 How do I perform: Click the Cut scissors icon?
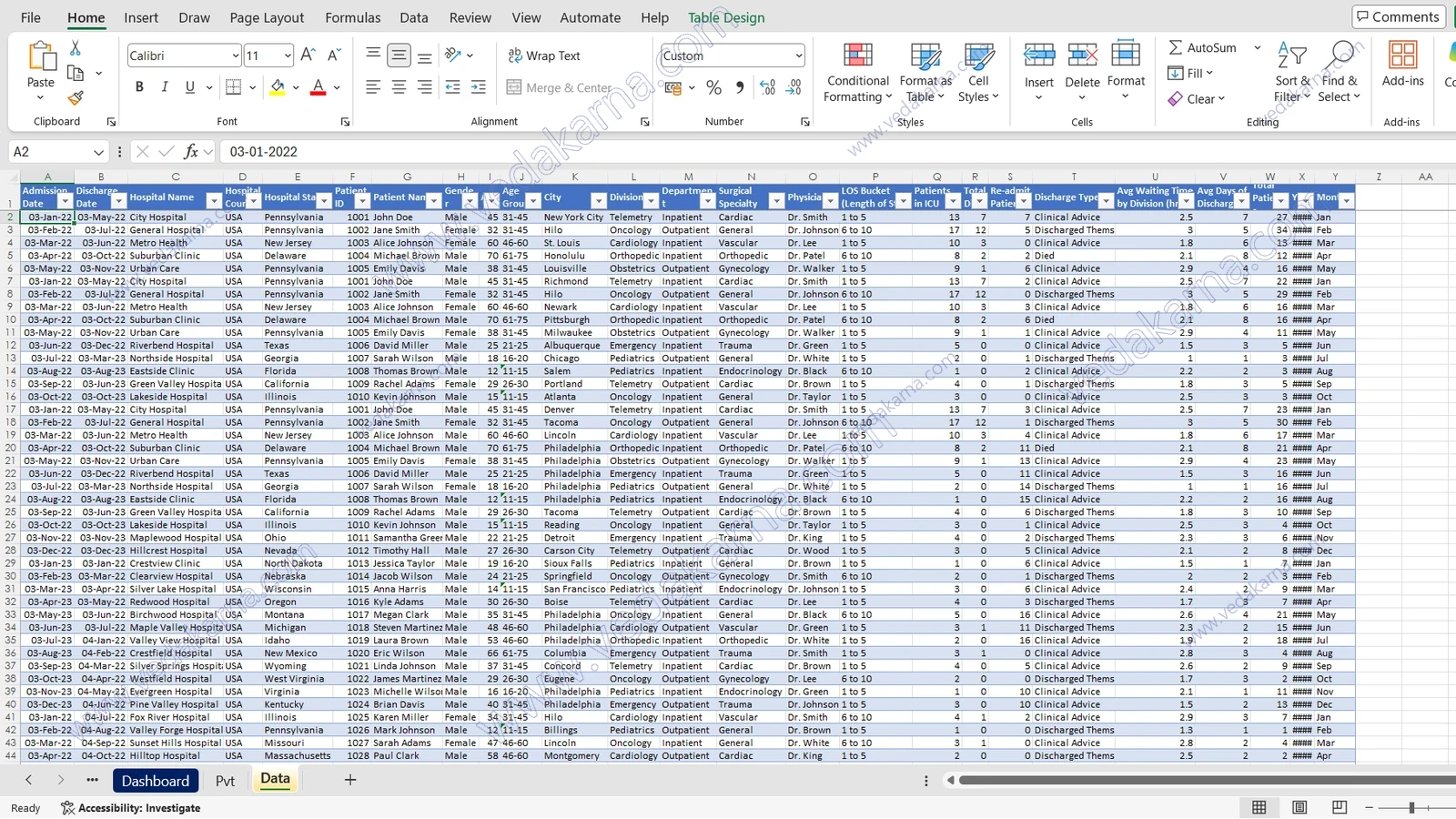click(76, 48)
